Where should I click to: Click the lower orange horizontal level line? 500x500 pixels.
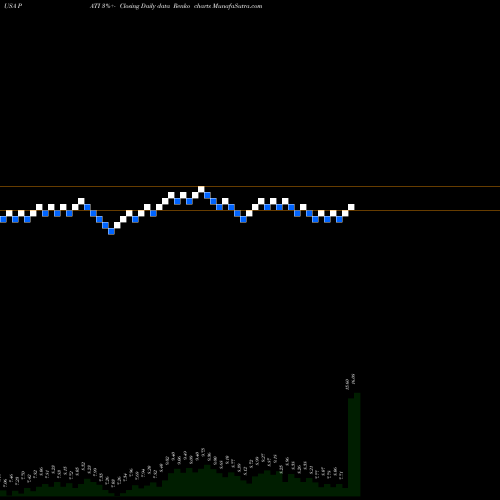point(250,210)
